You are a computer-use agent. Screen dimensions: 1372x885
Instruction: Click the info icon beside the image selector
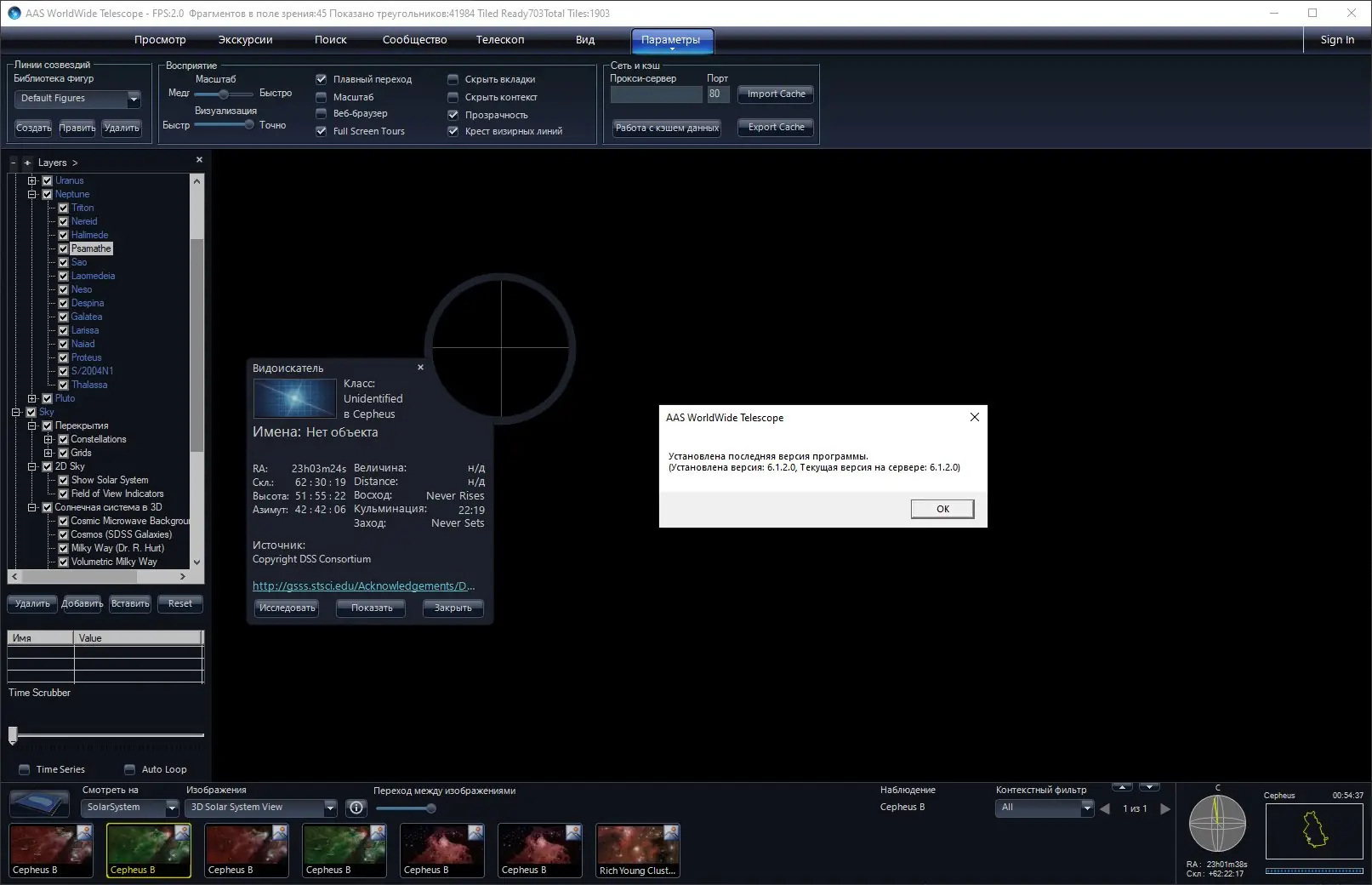(356, 808)
